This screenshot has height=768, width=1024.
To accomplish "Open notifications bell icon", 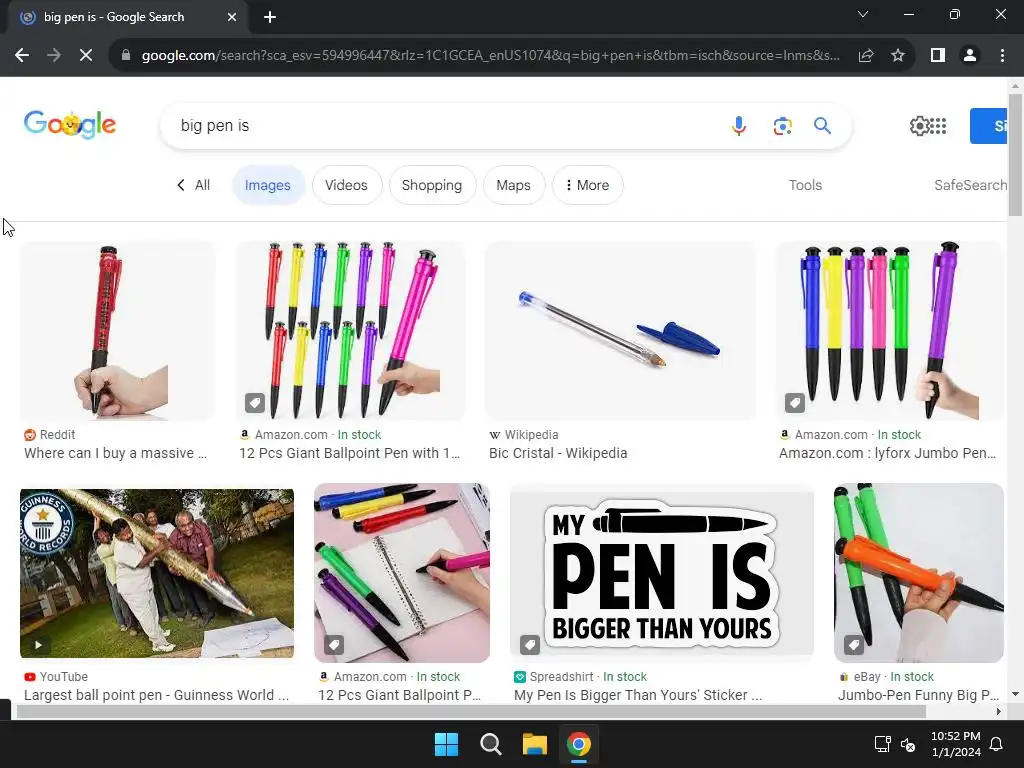I will click(997, 744).
